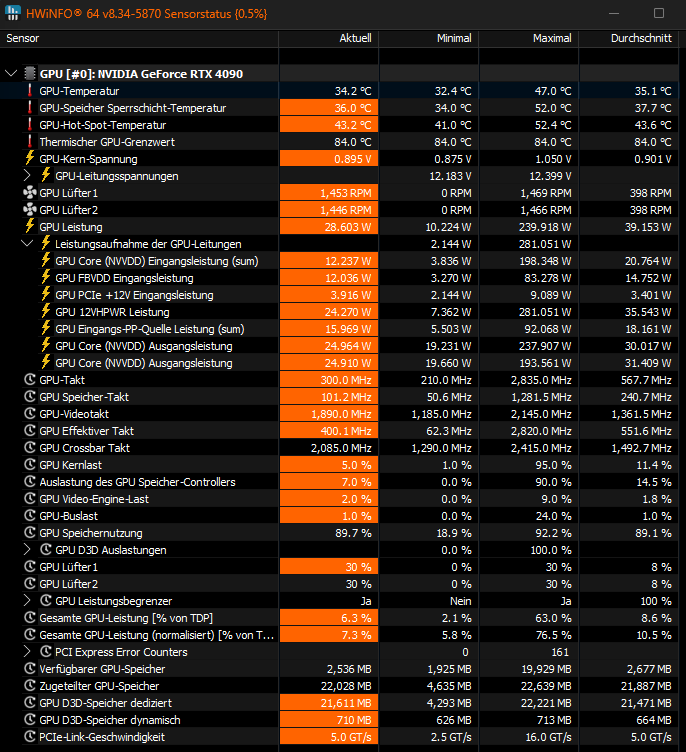Click clock icon of GPU-Buslast row
Image resolution: width=686 pixels, height=752 pixels.
coord(30,516)
